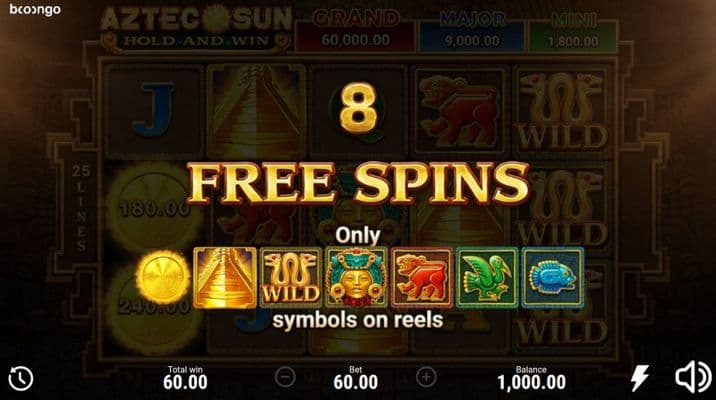Increase the bet with plus button

[x=426, y=377]
